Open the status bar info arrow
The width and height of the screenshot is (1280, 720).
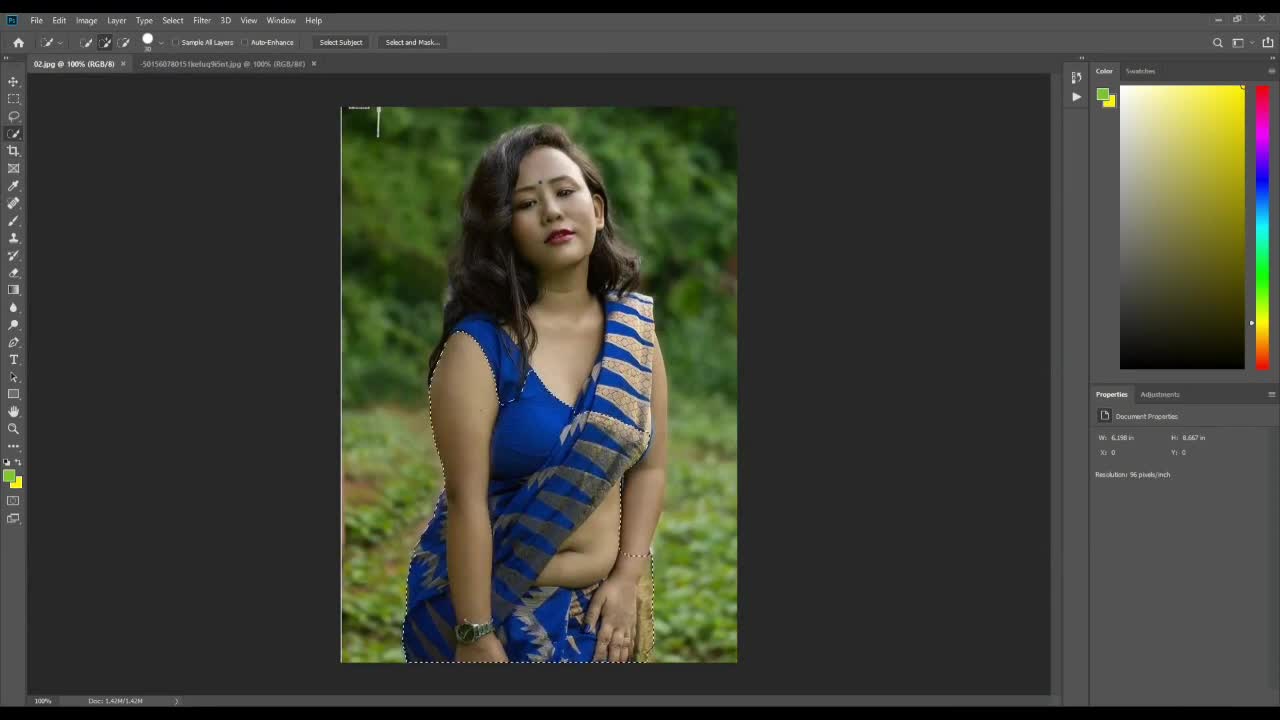(x=177, y=701)
